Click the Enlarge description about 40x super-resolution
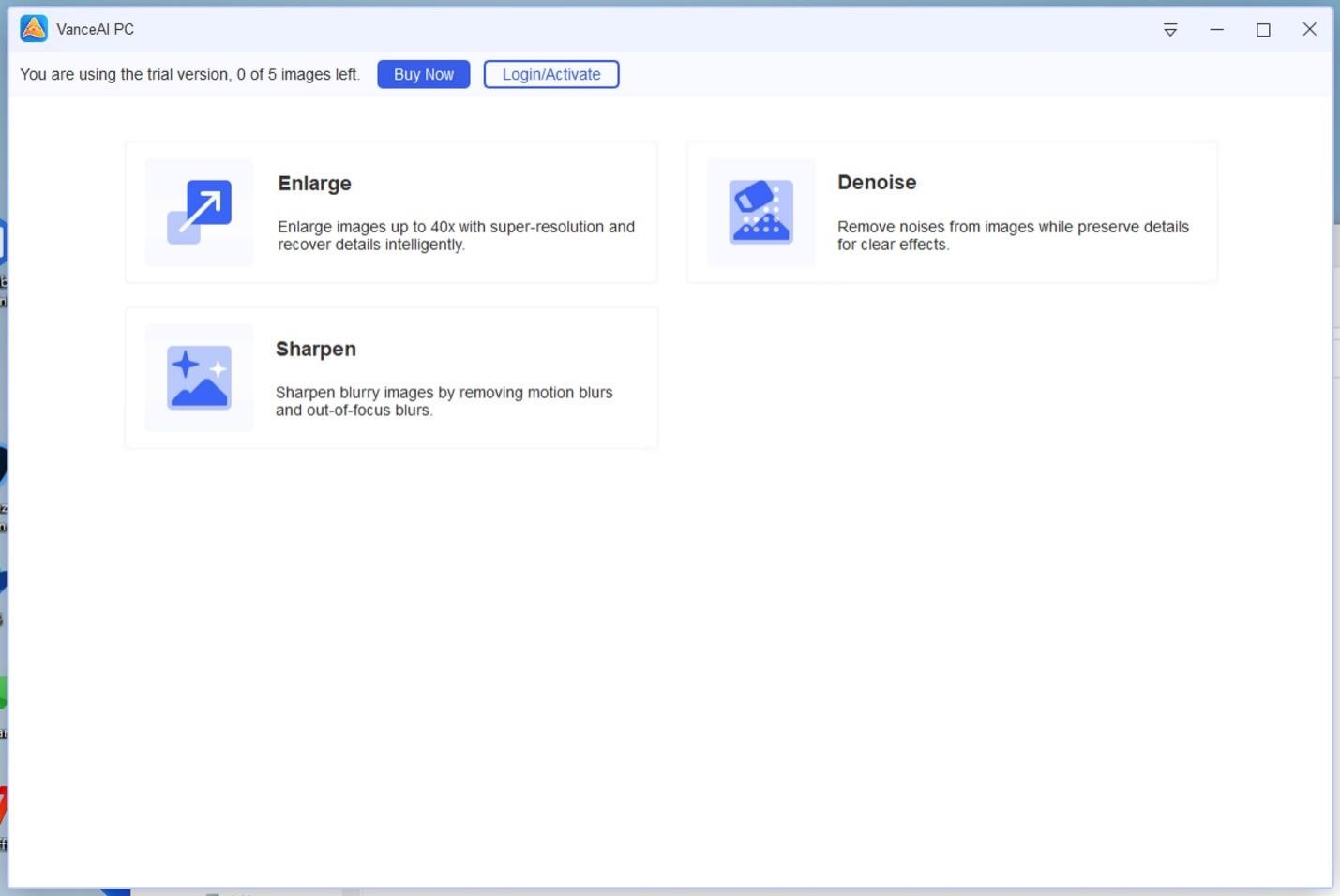Screen dimensions: 1340x896 [x=456, y=235]
